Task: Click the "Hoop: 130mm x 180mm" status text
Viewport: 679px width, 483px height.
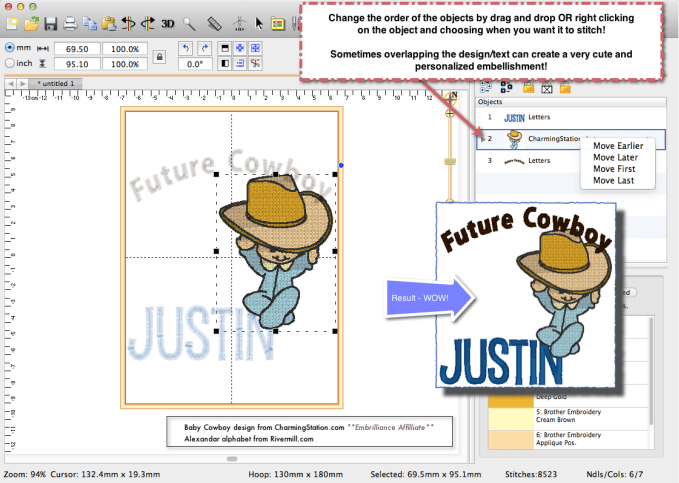Action: click(x=296, y=474)
